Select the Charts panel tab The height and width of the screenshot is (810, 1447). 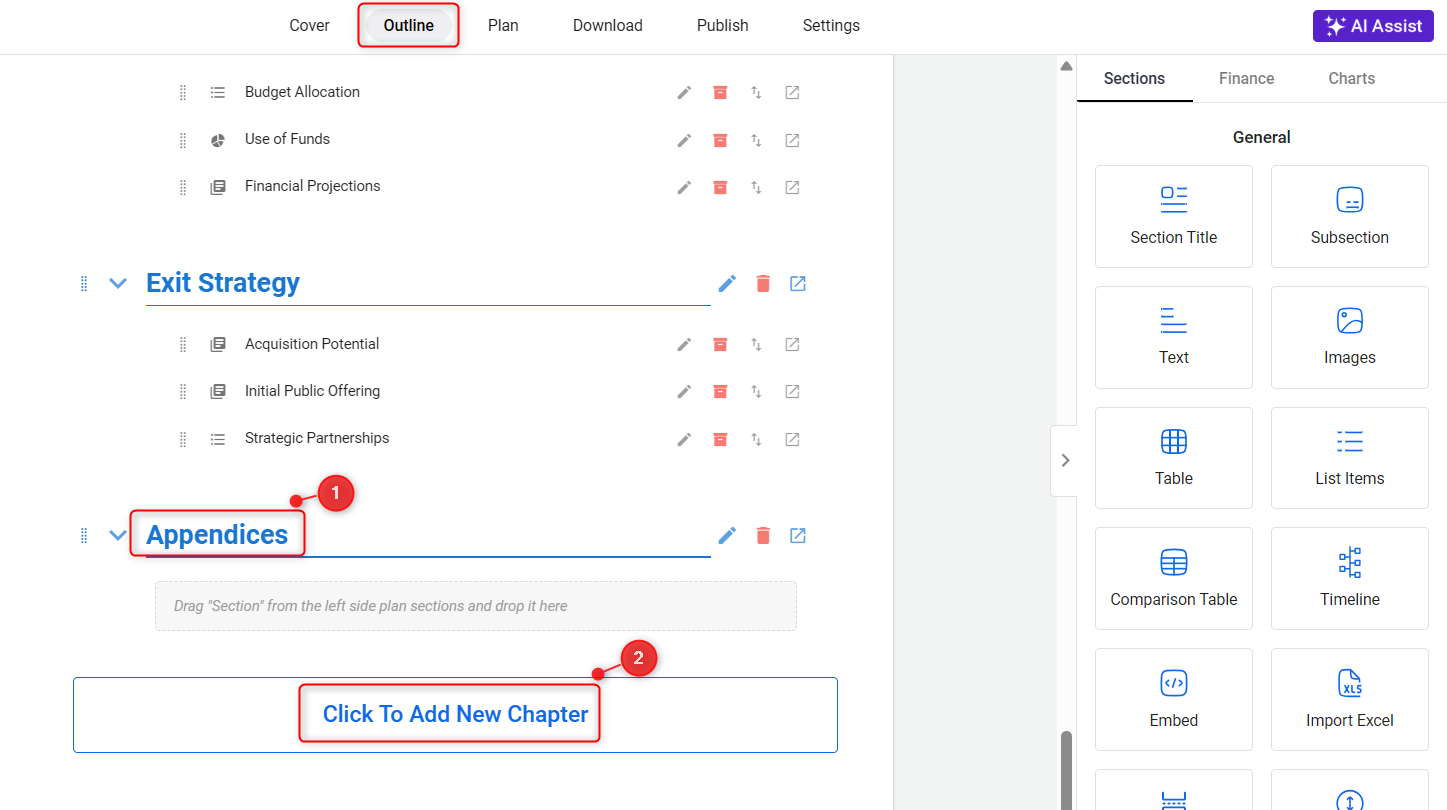coord(1352,78)
